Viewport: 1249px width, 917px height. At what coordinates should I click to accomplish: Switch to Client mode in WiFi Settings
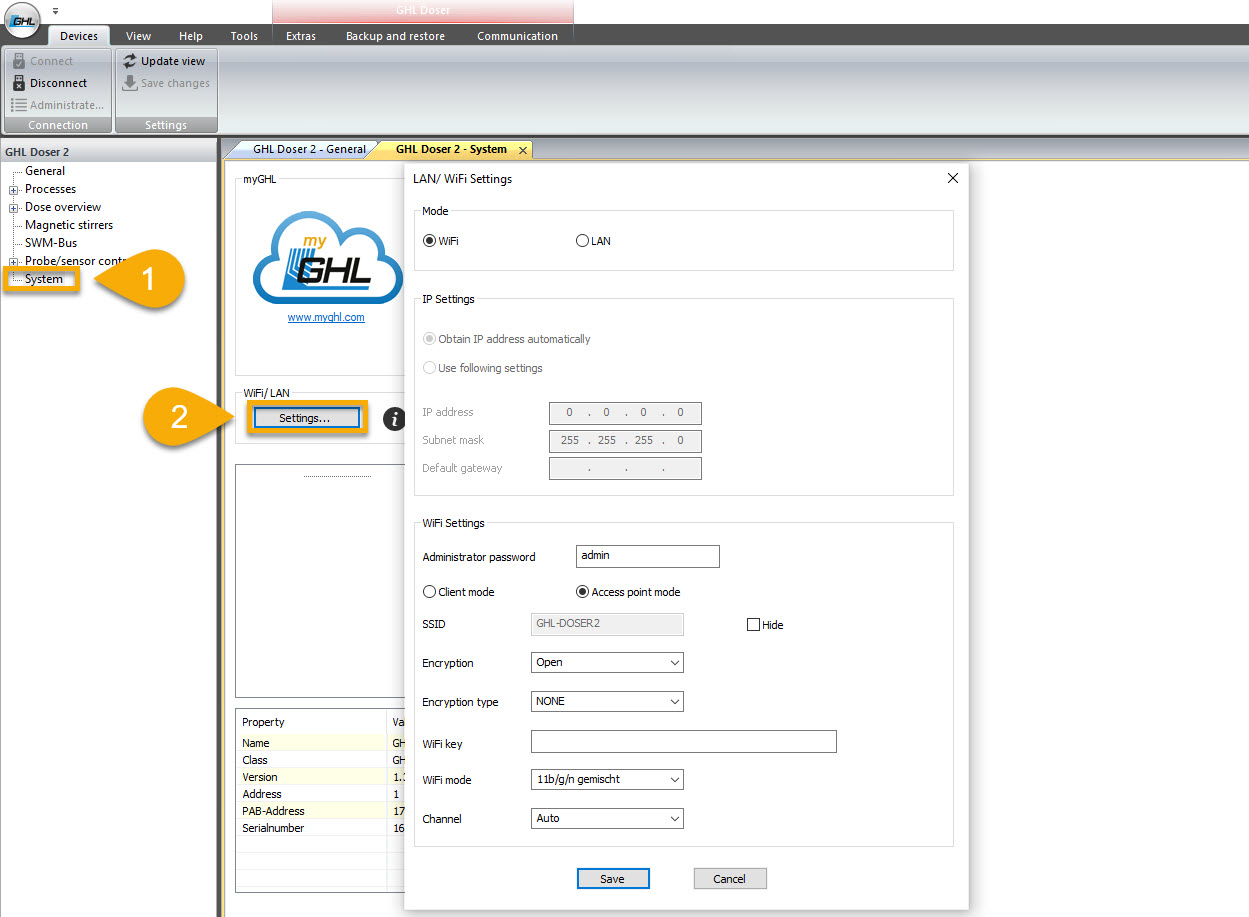431,591
